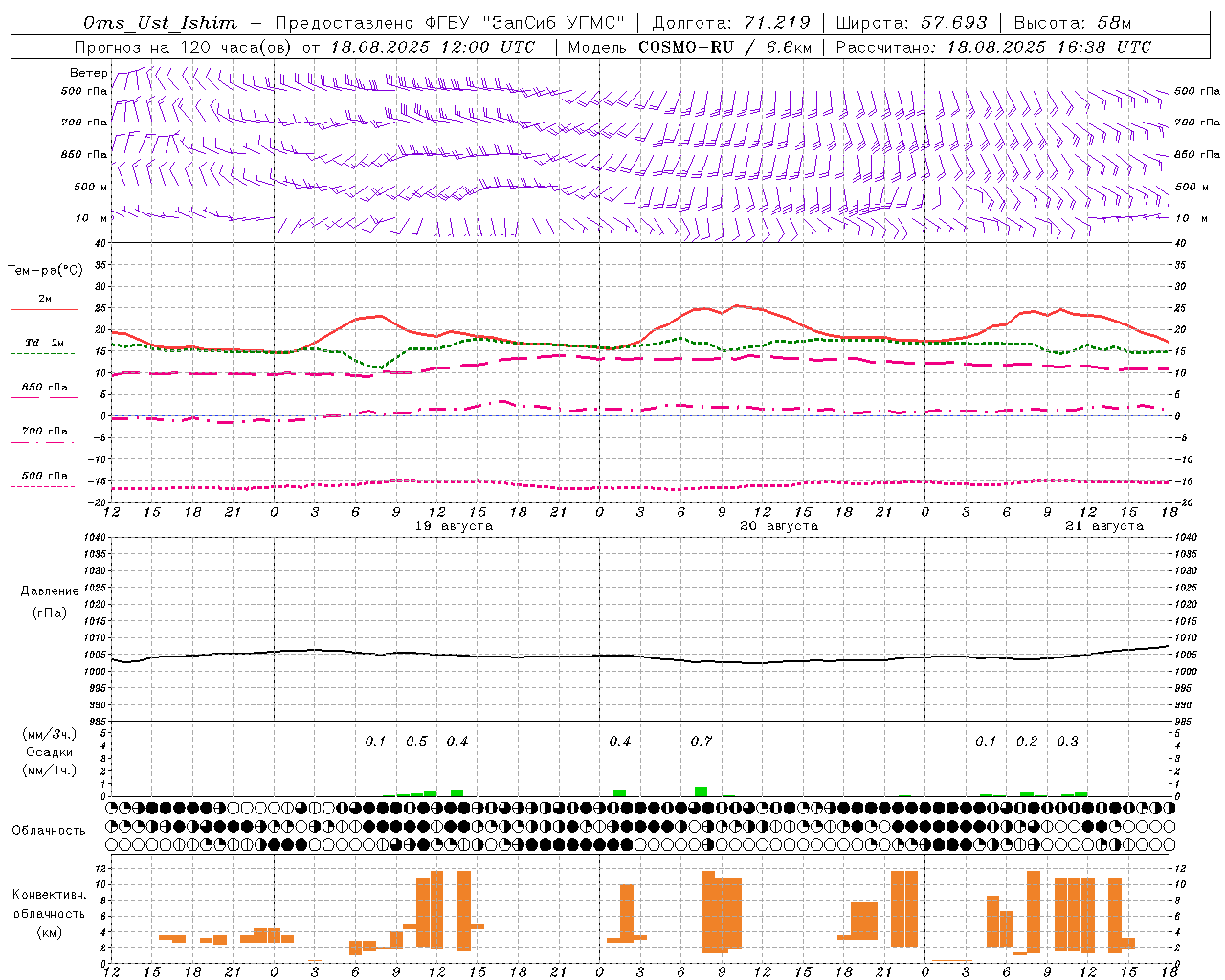Click the (мм/1ч.) precipitation unit label
The height and width of the screenshot is (980, 1225).
(x=50, y=769)
